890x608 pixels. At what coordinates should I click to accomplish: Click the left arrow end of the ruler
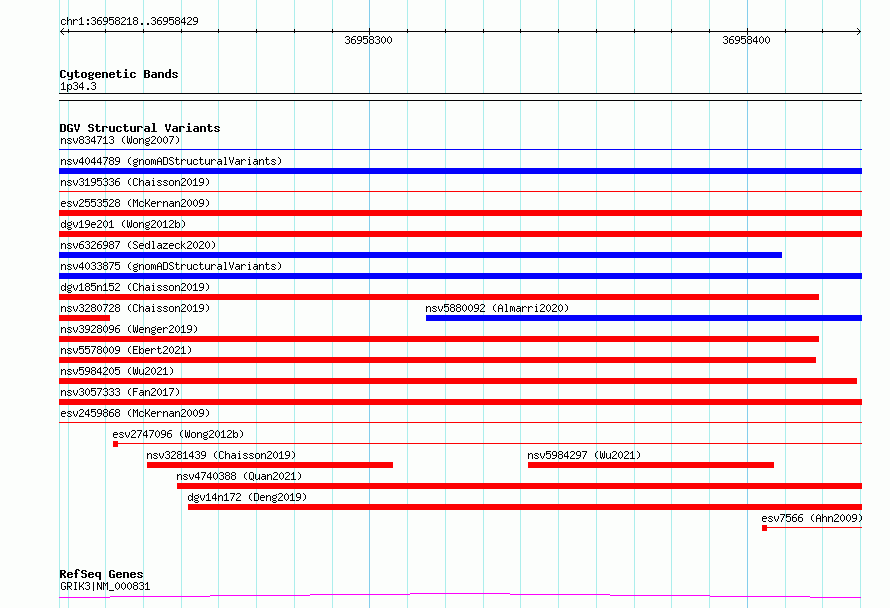63,31
